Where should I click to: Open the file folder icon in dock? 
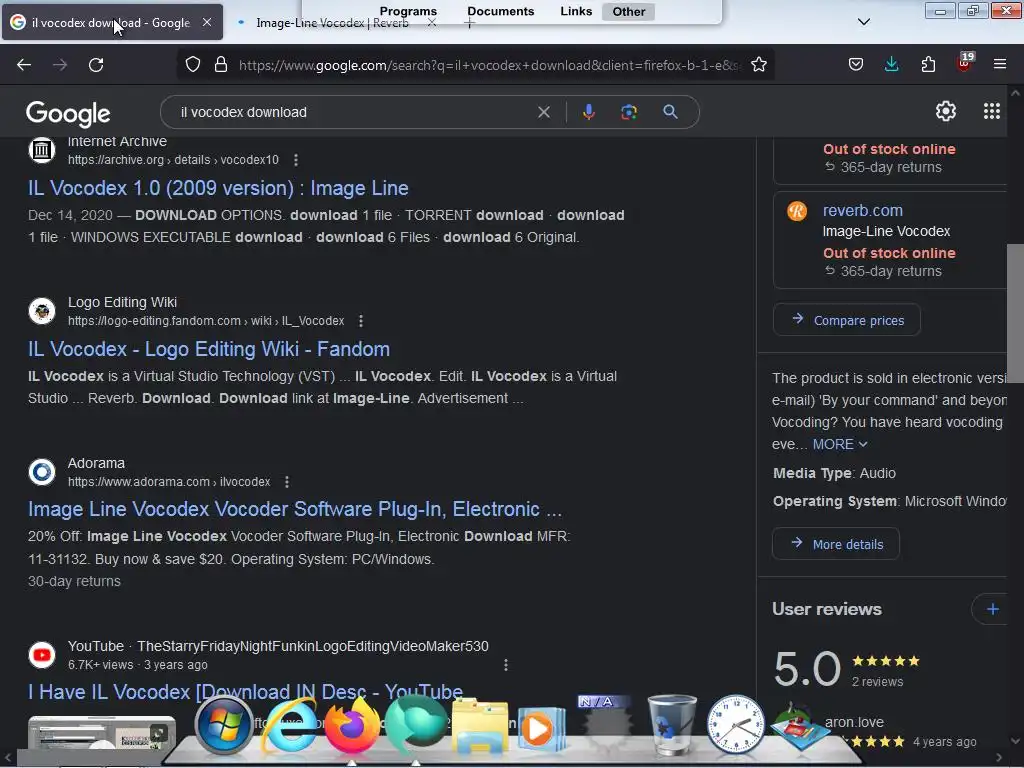[480, 726]
